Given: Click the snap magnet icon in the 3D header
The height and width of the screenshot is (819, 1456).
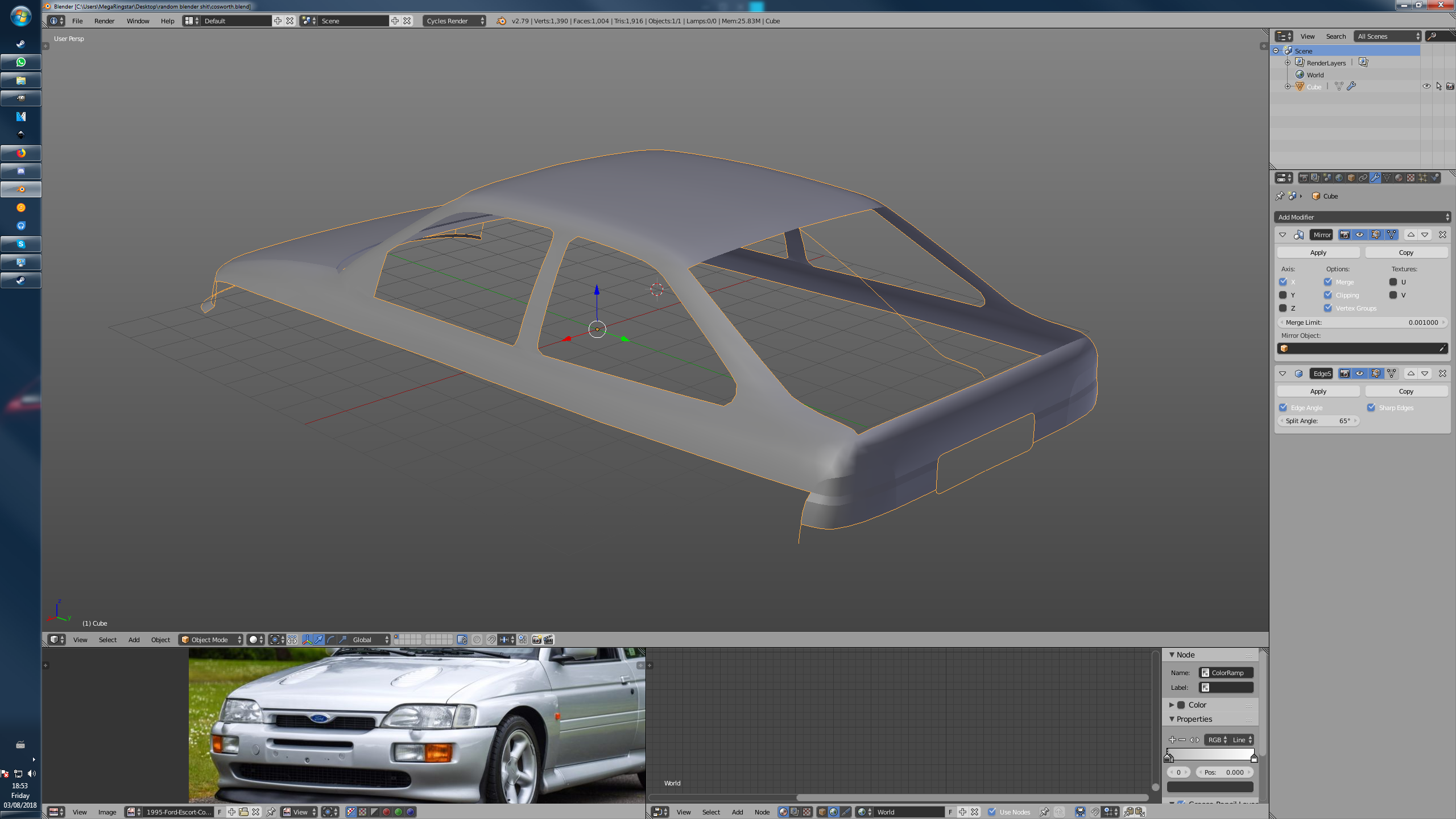Looking at the screenshot, I should tap(491, 640).
